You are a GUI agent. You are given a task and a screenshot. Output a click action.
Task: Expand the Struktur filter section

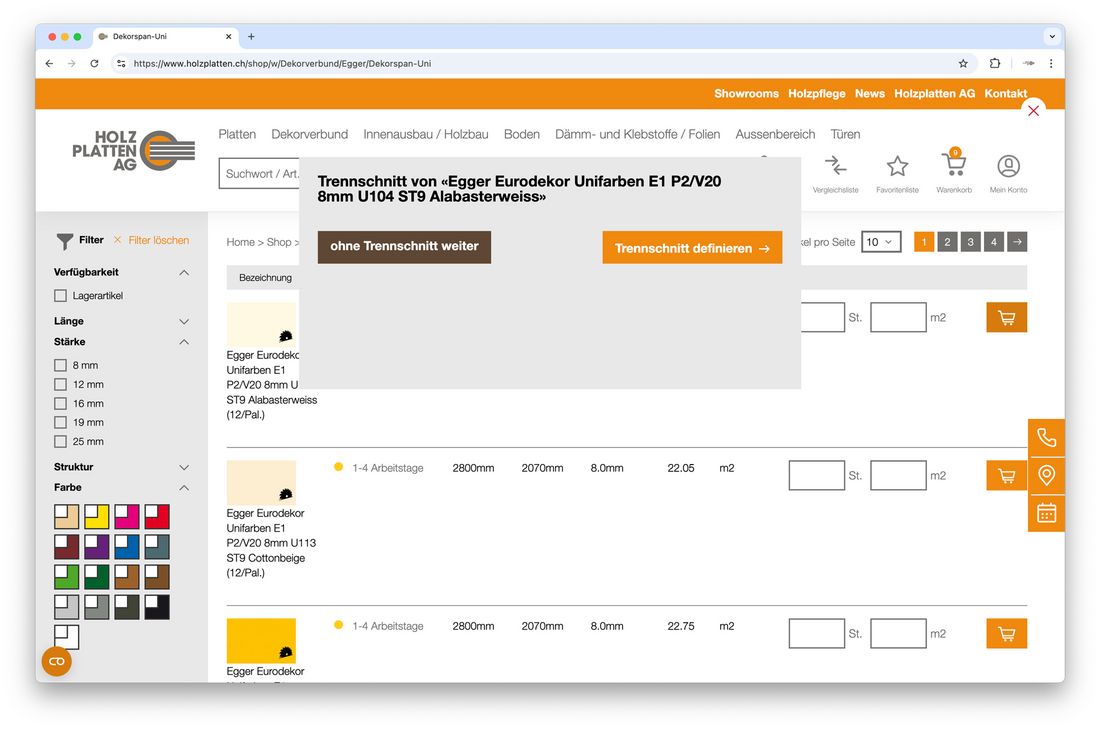184,467
